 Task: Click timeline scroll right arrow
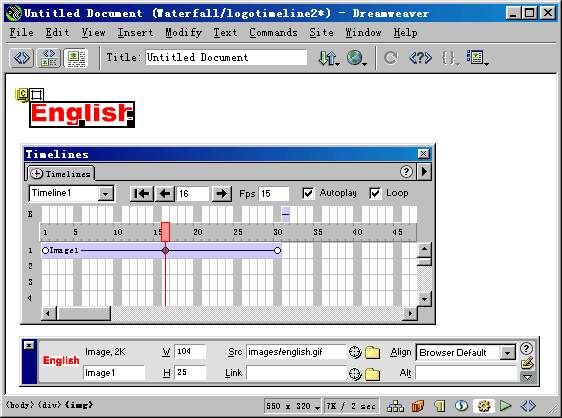click(x=410, y=314)
